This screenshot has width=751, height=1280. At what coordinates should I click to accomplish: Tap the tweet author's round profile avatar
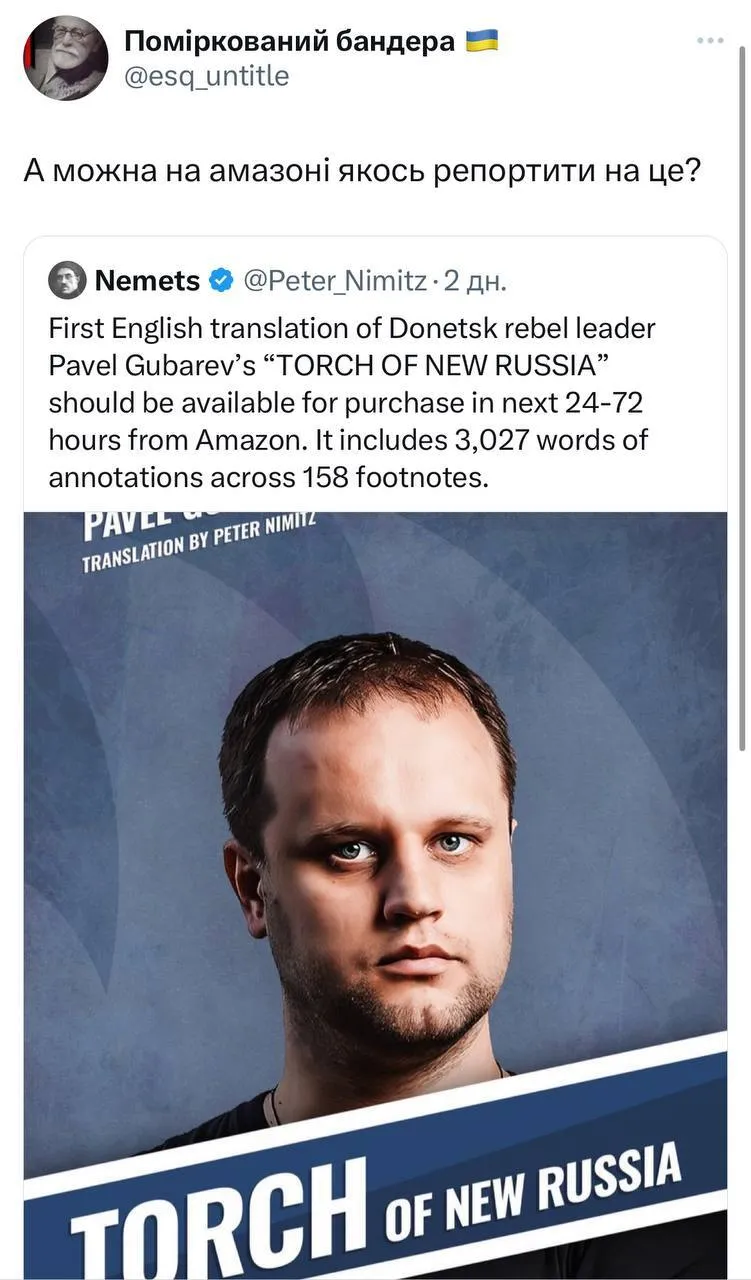pos(65,58)
